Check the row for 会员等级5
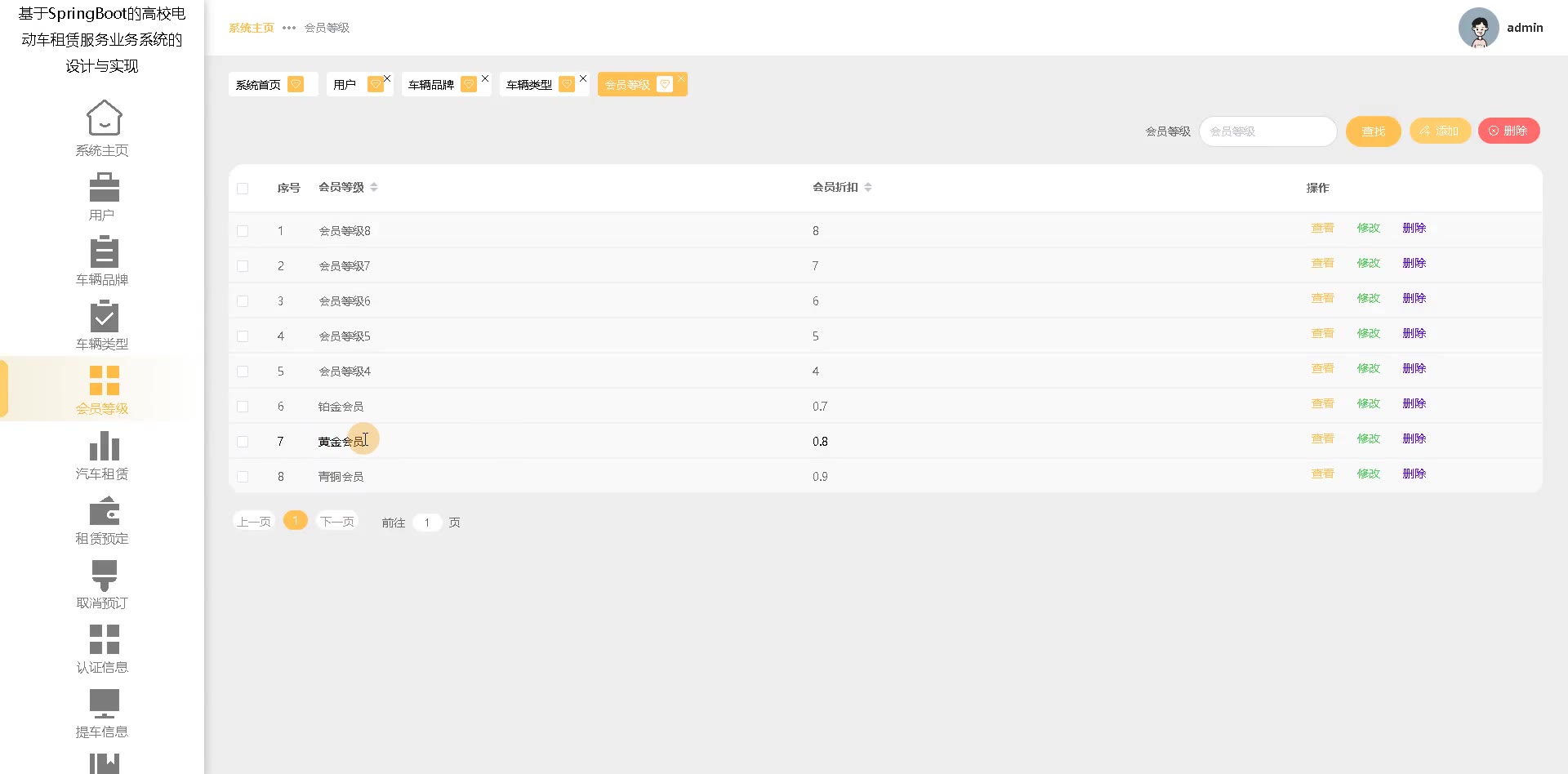 (243, 336)
